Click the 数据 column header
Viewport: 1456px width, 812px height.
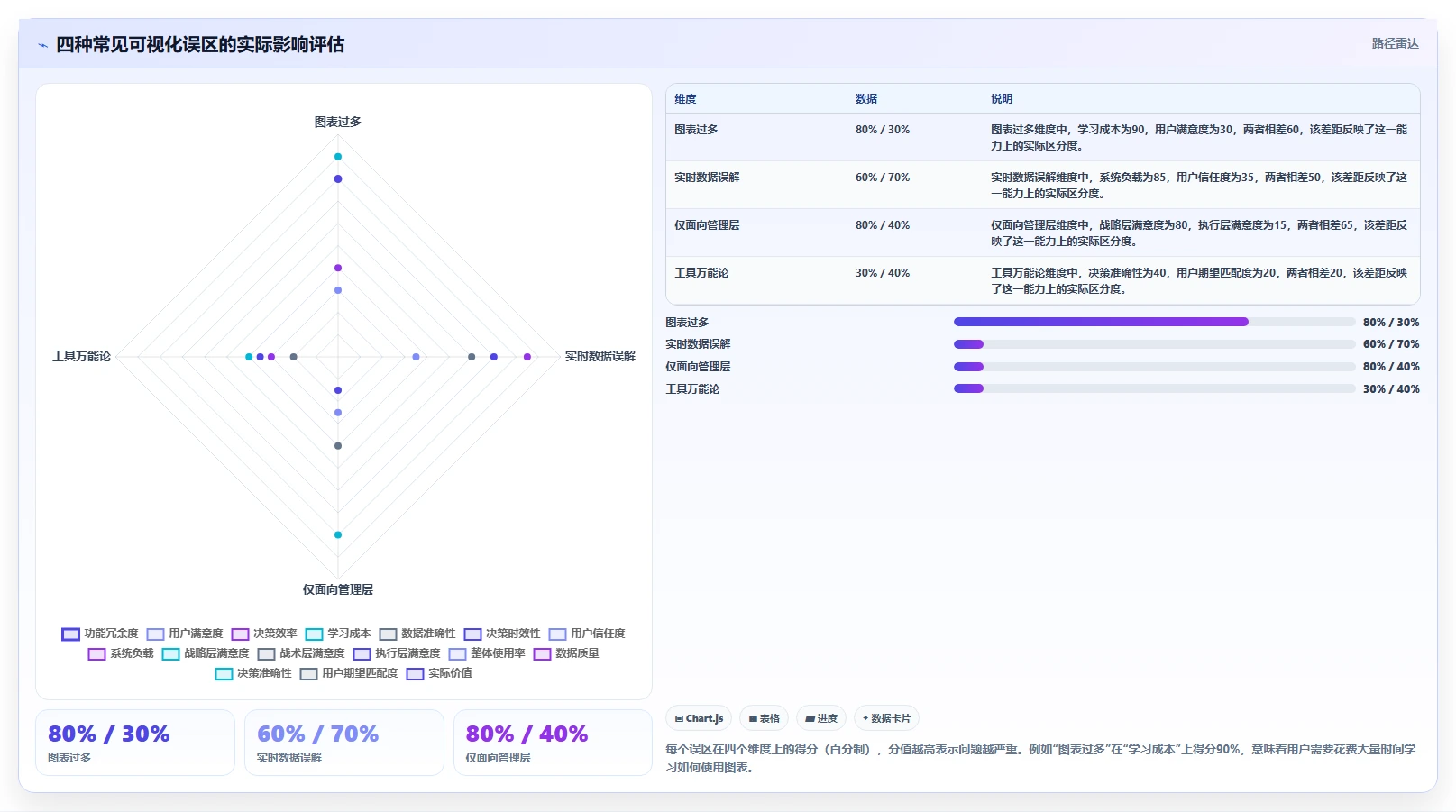point(866,99)
